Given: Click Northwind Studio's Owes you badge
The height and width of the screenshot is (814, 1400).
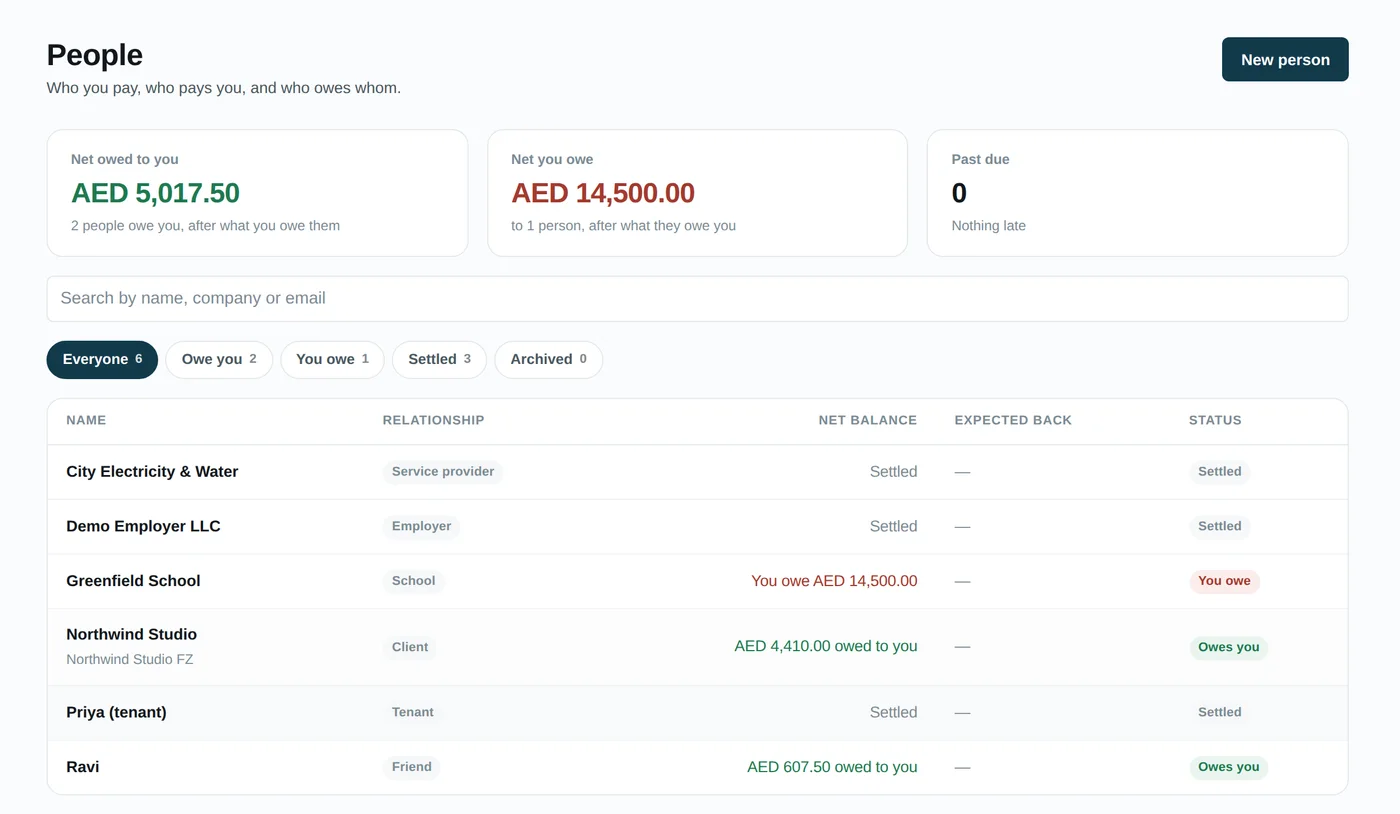Looking at the screenshot, I should [x=1228, y=647].
